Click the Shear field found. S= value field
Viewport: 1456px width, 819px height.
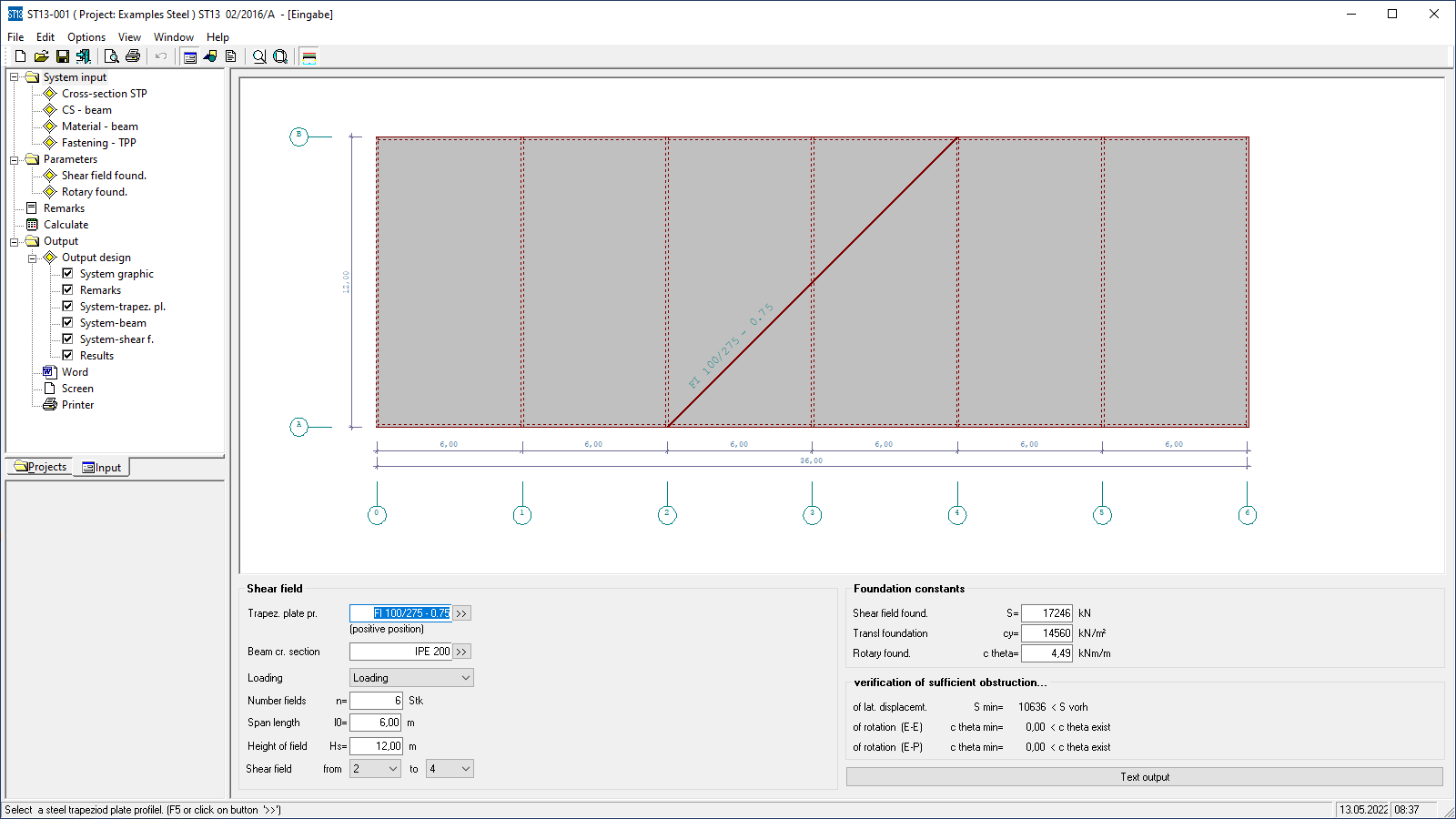click(x=1047, y=613)
